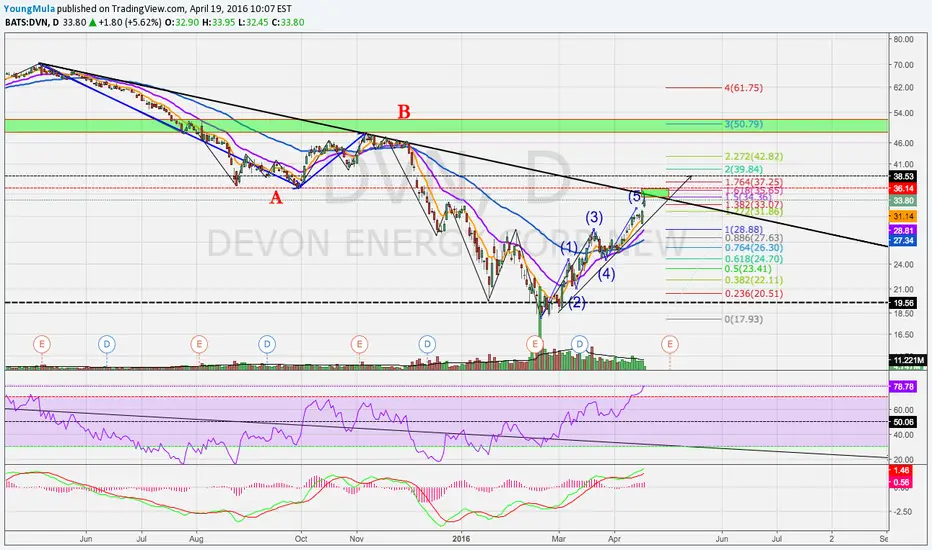
Task: Click the 11.221M volume axis tag
Action: [907, 360]
